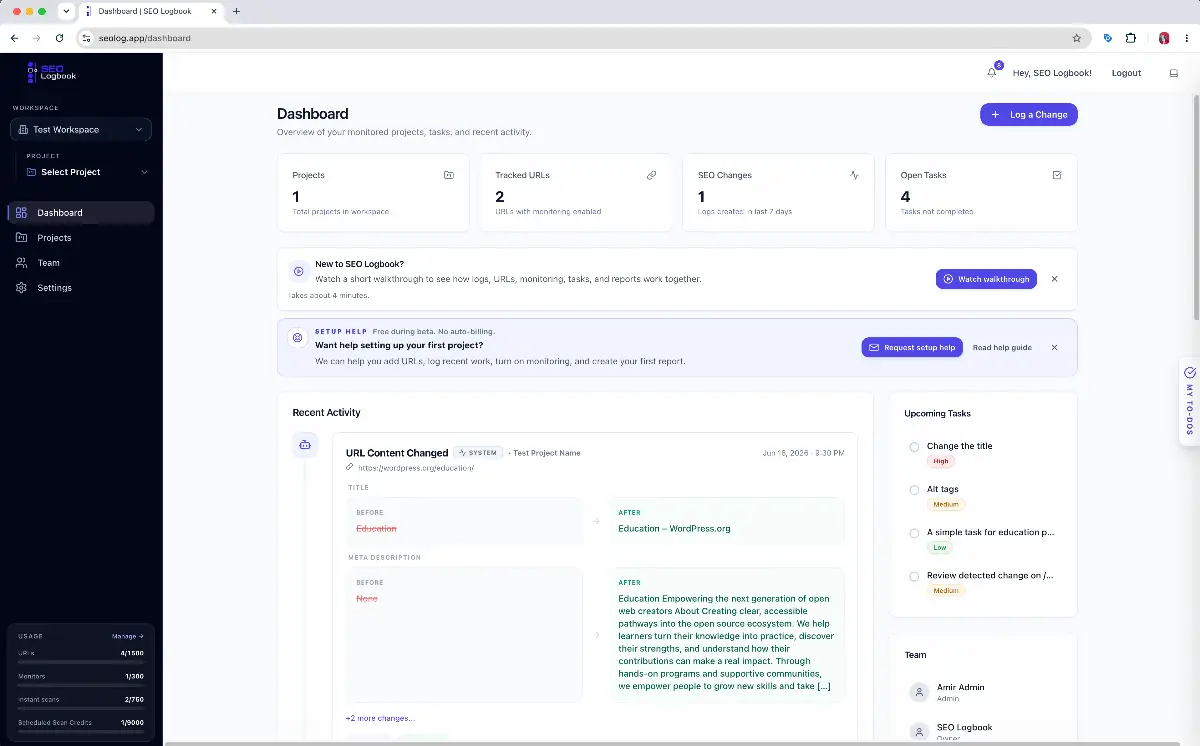Bookmark this page with the star icon
This screenshot has height=746, width=1200.
point(1077,38)
